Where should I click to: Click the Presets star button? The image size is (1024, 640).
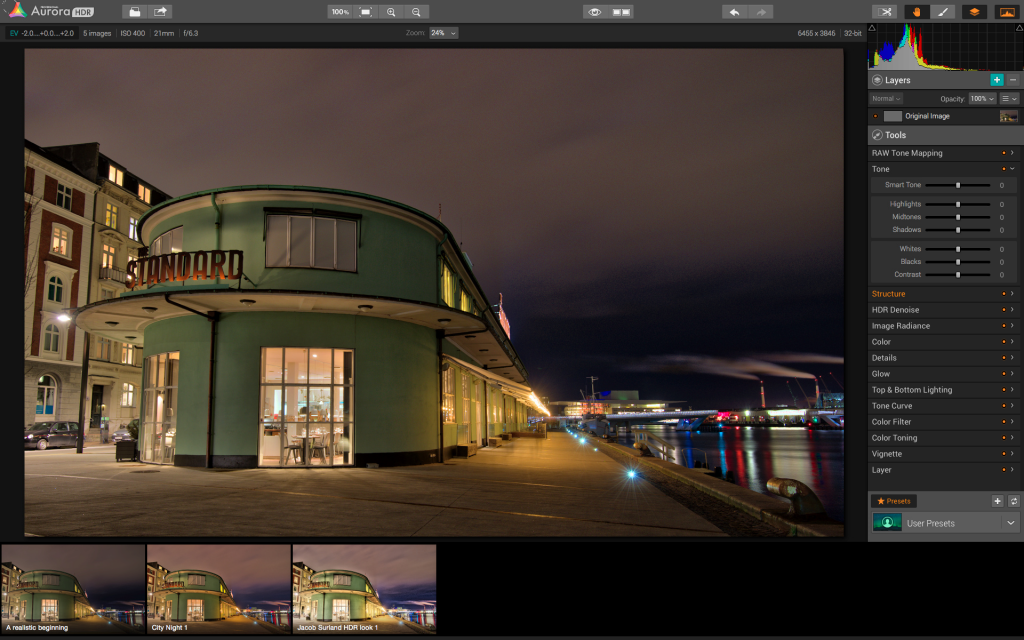click(x=894, y=501)
